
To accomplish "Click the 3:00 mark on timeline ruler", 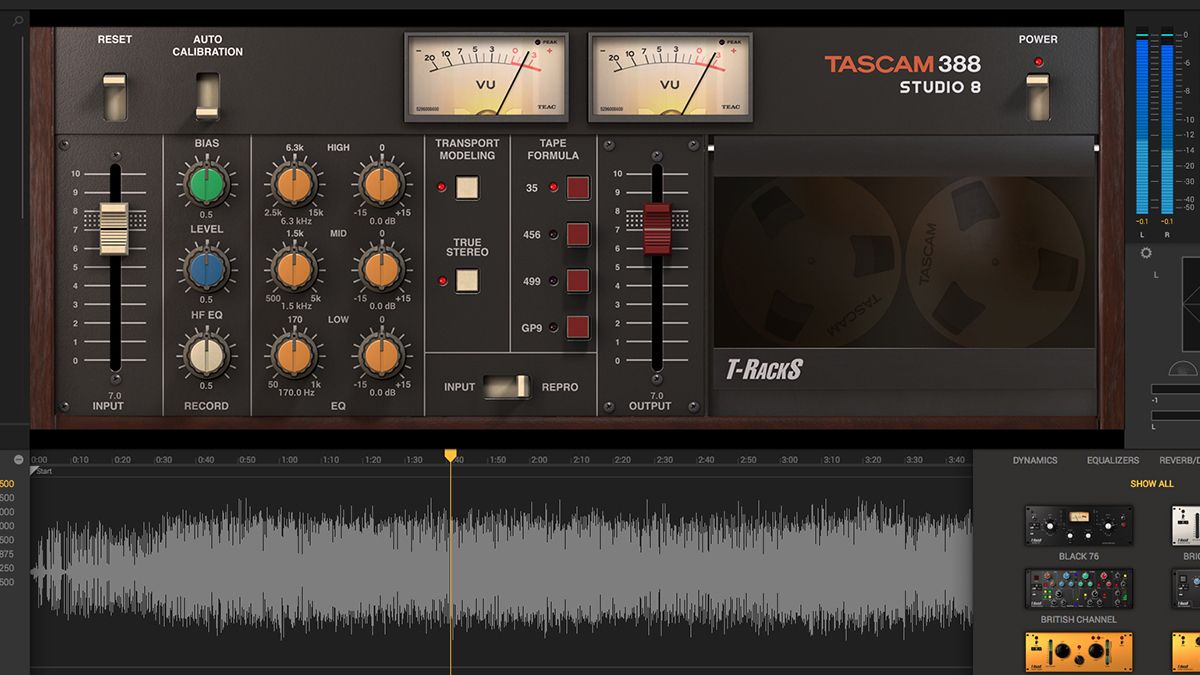I will click(x=789, y=460).
